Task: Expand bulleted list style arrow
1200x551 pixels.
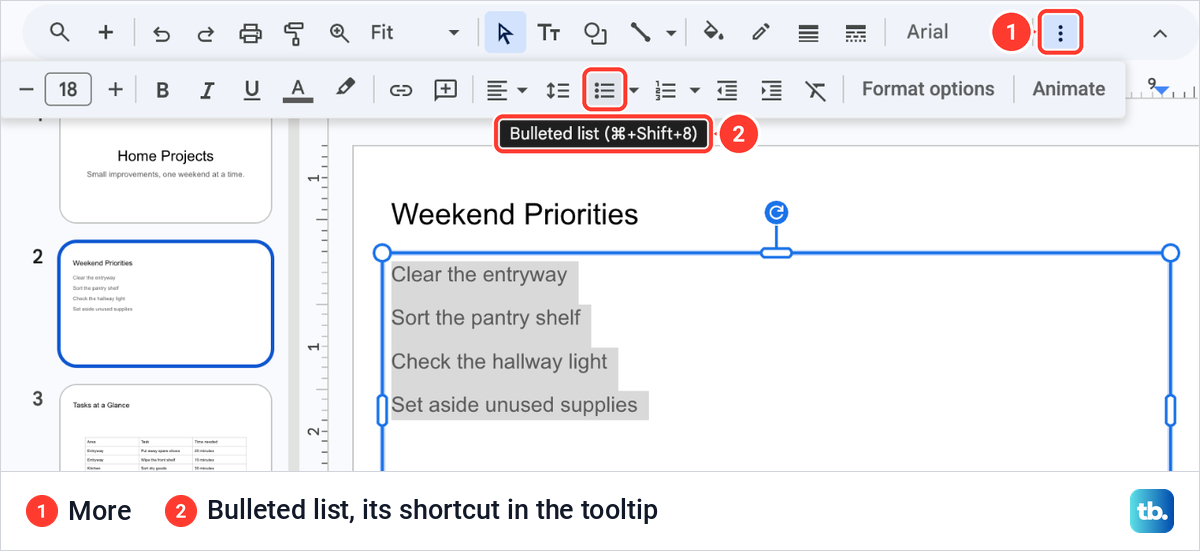Action: pos(634,90)
